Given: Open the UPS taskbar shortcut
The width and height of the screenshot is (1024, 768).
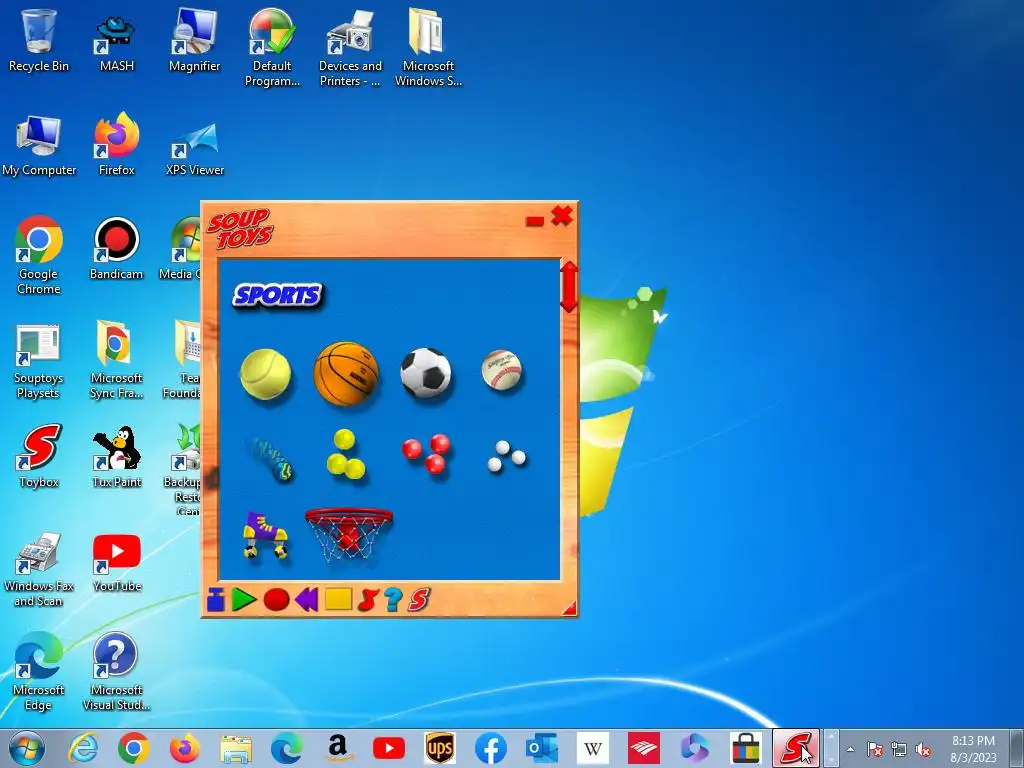Looking at the screenshot, I should (440, 748).
